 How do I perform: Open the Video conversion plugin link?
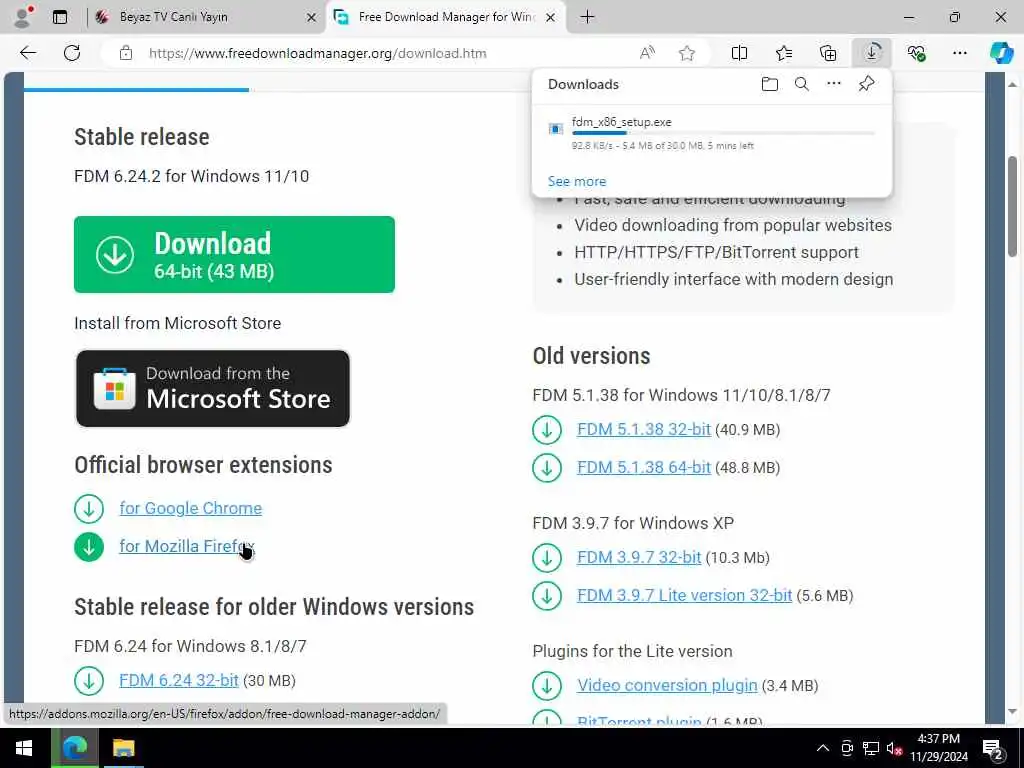[667, 685]
